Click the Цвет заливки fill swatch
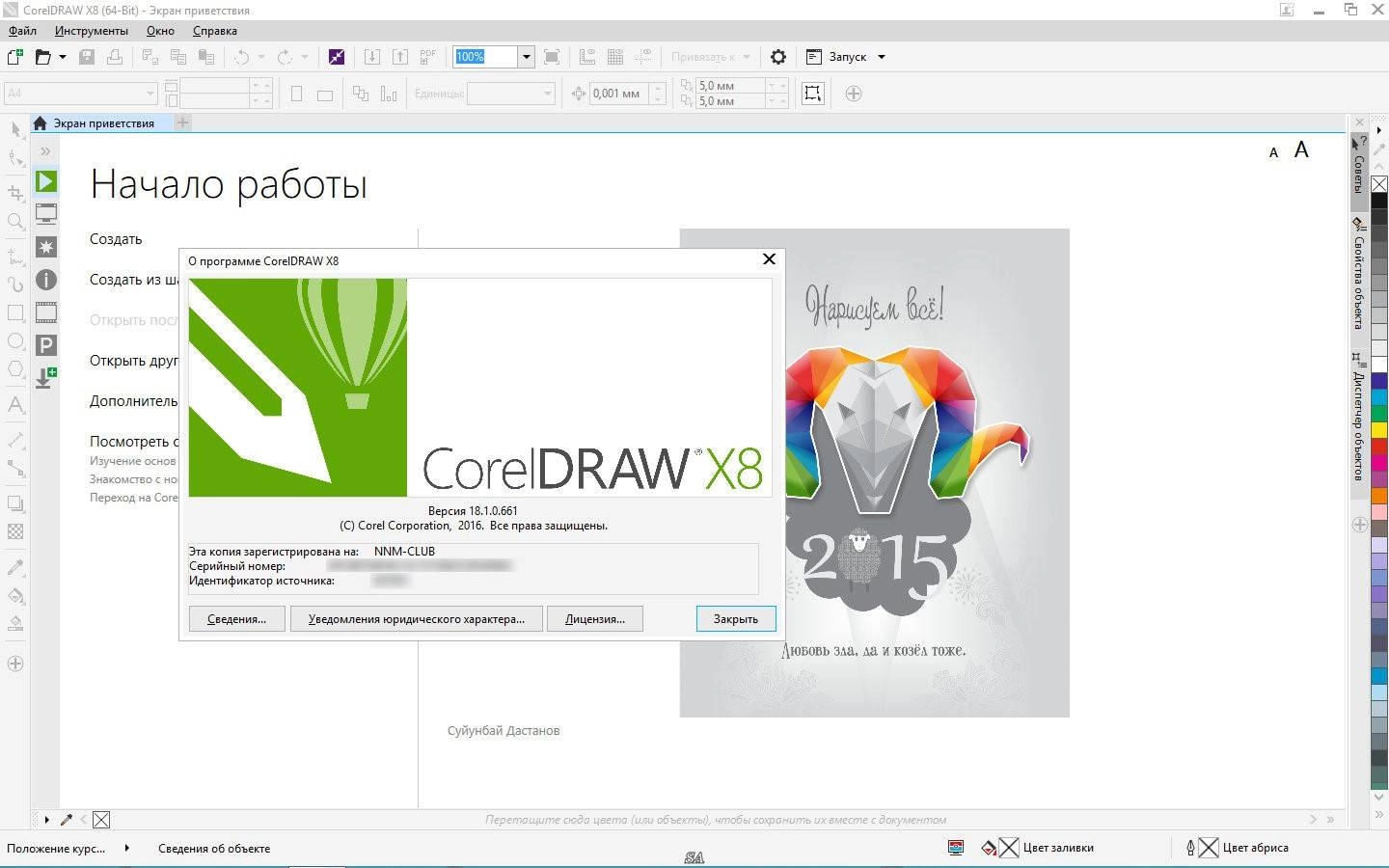The width and height of the screenshot is (1389, 868). 1009,848
